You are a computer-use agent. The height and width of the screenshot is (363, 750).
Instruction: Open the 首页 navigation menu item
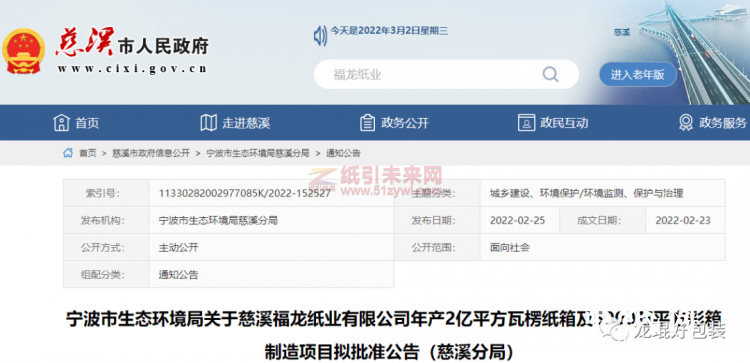(x=87, y=123)
